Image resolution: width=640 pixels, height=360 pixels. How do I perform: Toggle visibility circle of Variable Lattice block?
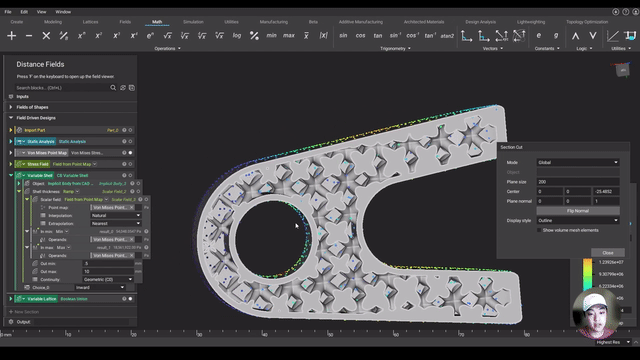pos(131,299)
